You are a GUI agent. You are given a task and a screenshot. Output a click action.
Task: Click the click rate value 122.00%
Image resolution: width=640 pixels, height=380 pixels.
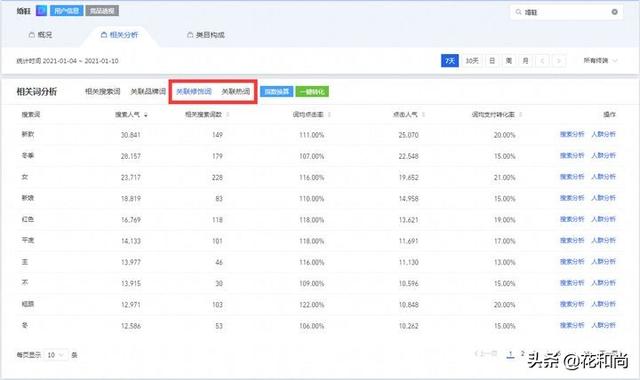tap(311, 305)
